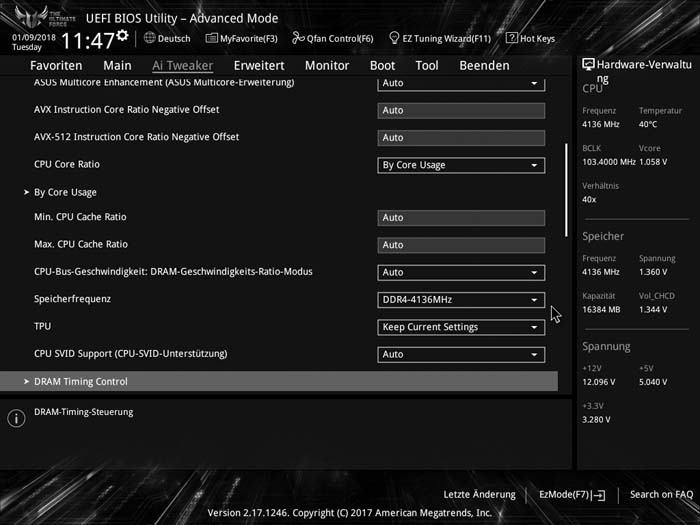This screenshot has height=525, width=700.
Task: Click the Vol_CHCD 1.344 V value
Action: tap(653, 310)
